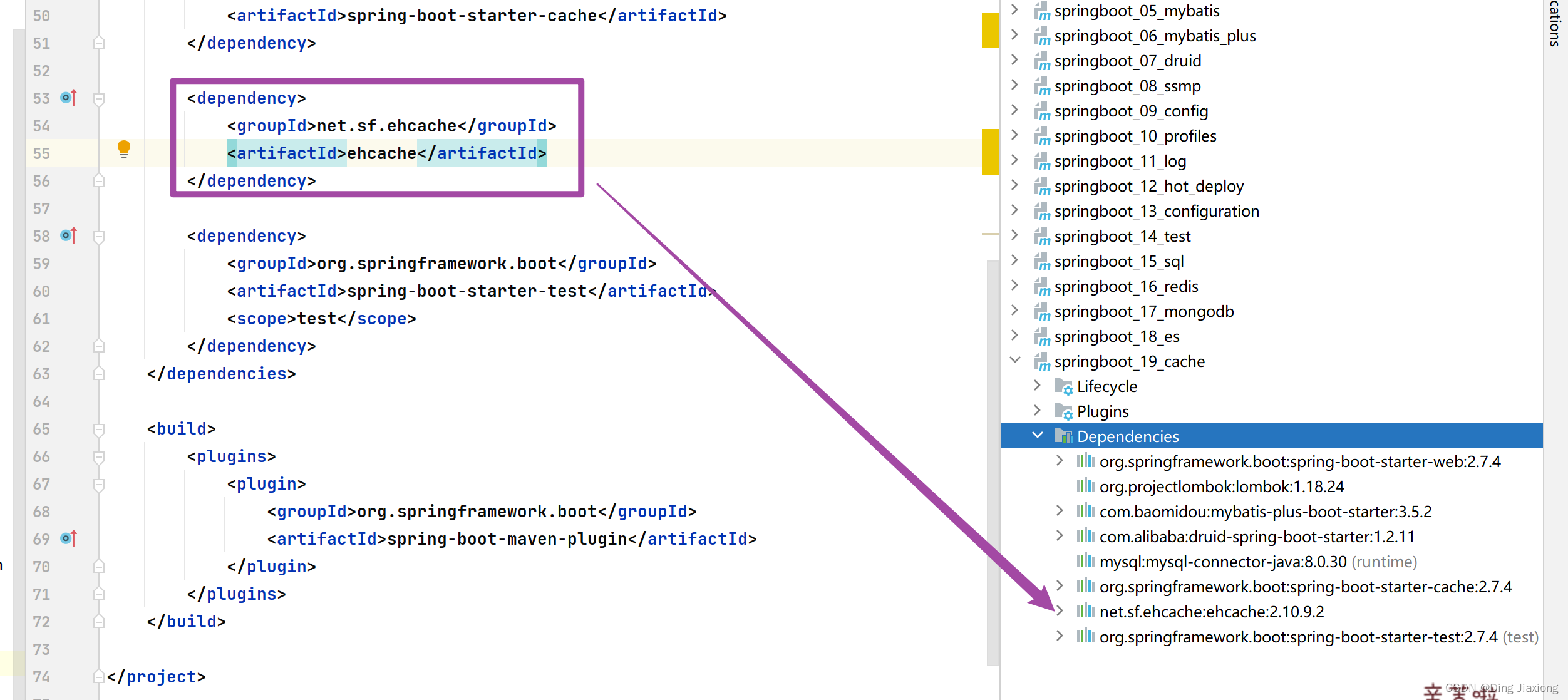This screenshot has width=1568, height=700.
Task: Fold the plugins block at line 66
Action: pos(99,457)
